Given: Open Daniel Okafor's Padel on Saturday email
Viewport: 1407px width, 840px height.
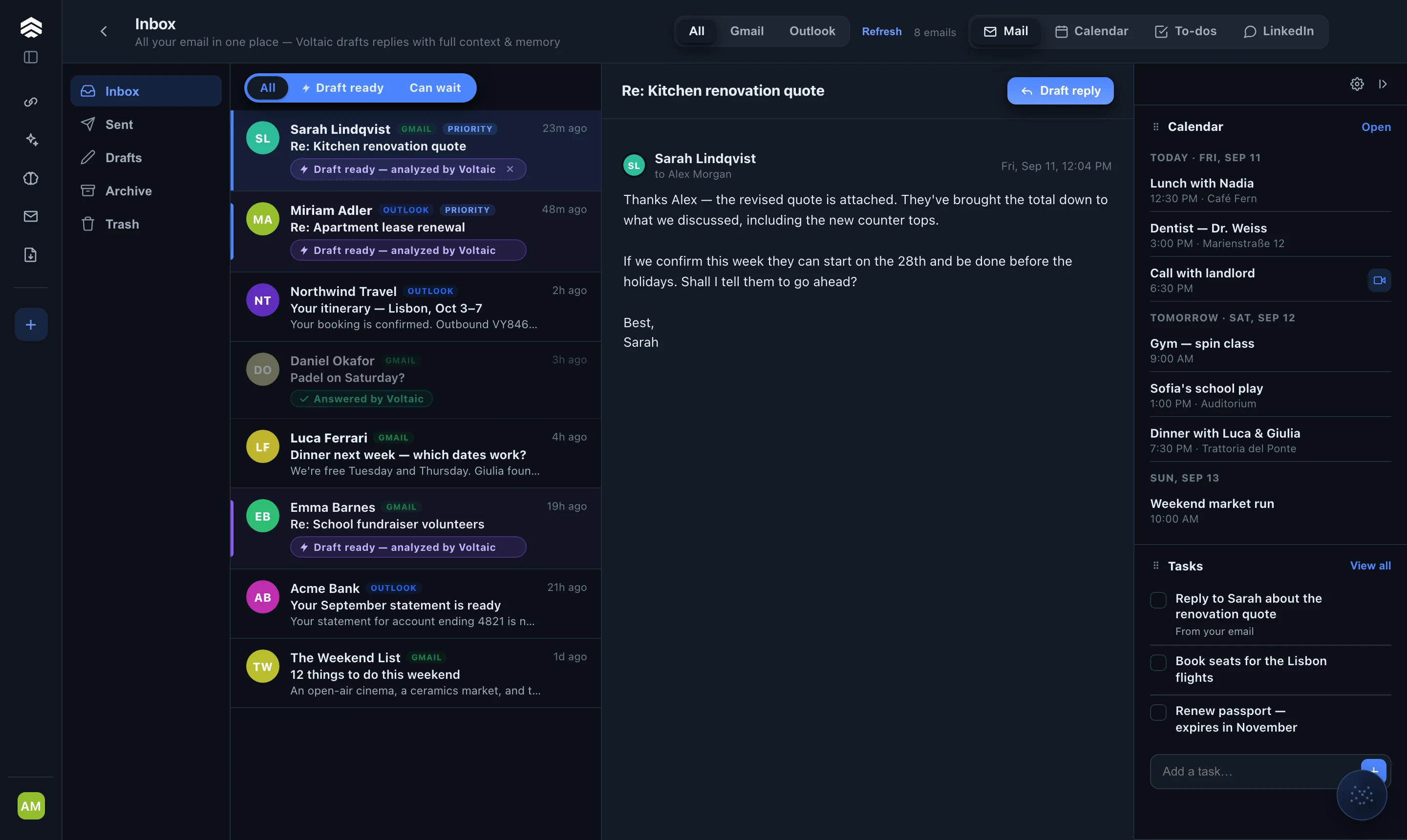Looking at the screenshot, I should click(x=416, y=380).
